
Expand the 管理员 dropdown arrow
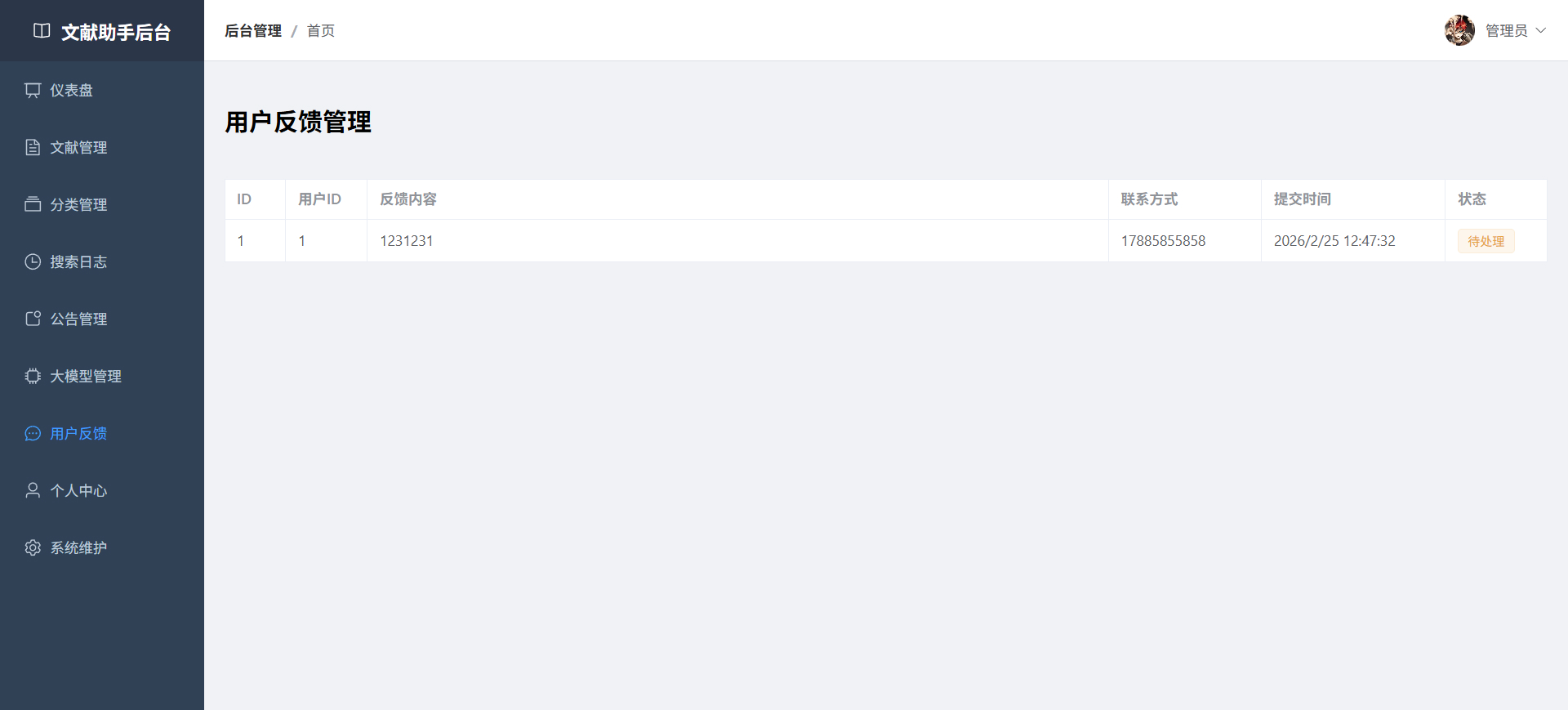[x=1541, y=30]
